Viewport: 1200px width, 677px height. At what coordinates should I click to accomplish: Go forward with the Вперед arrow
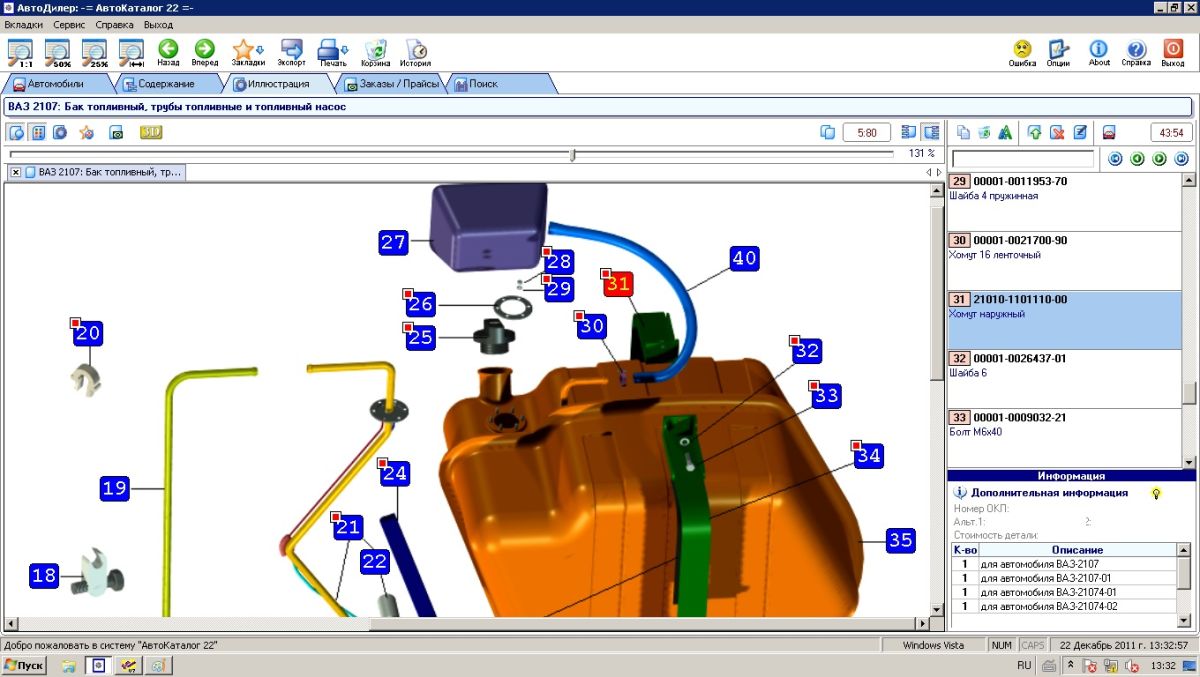click(x=204, y=52)
